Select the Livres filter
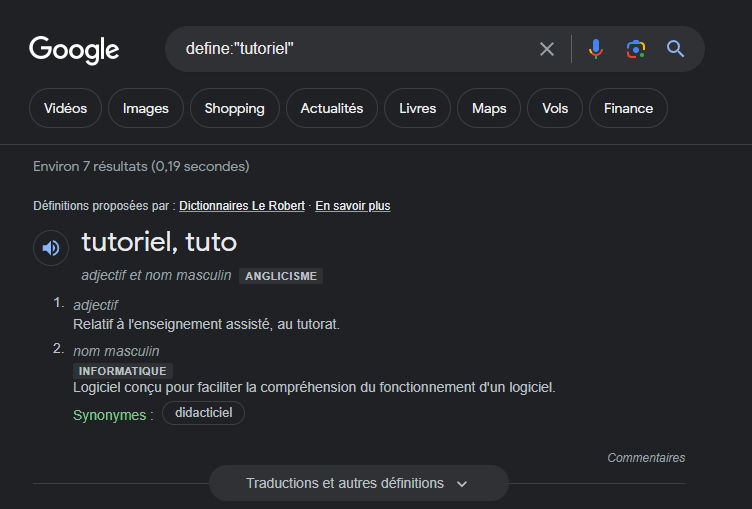The width and height of the screenshot is (752, 509). click(x=417, y=108)
